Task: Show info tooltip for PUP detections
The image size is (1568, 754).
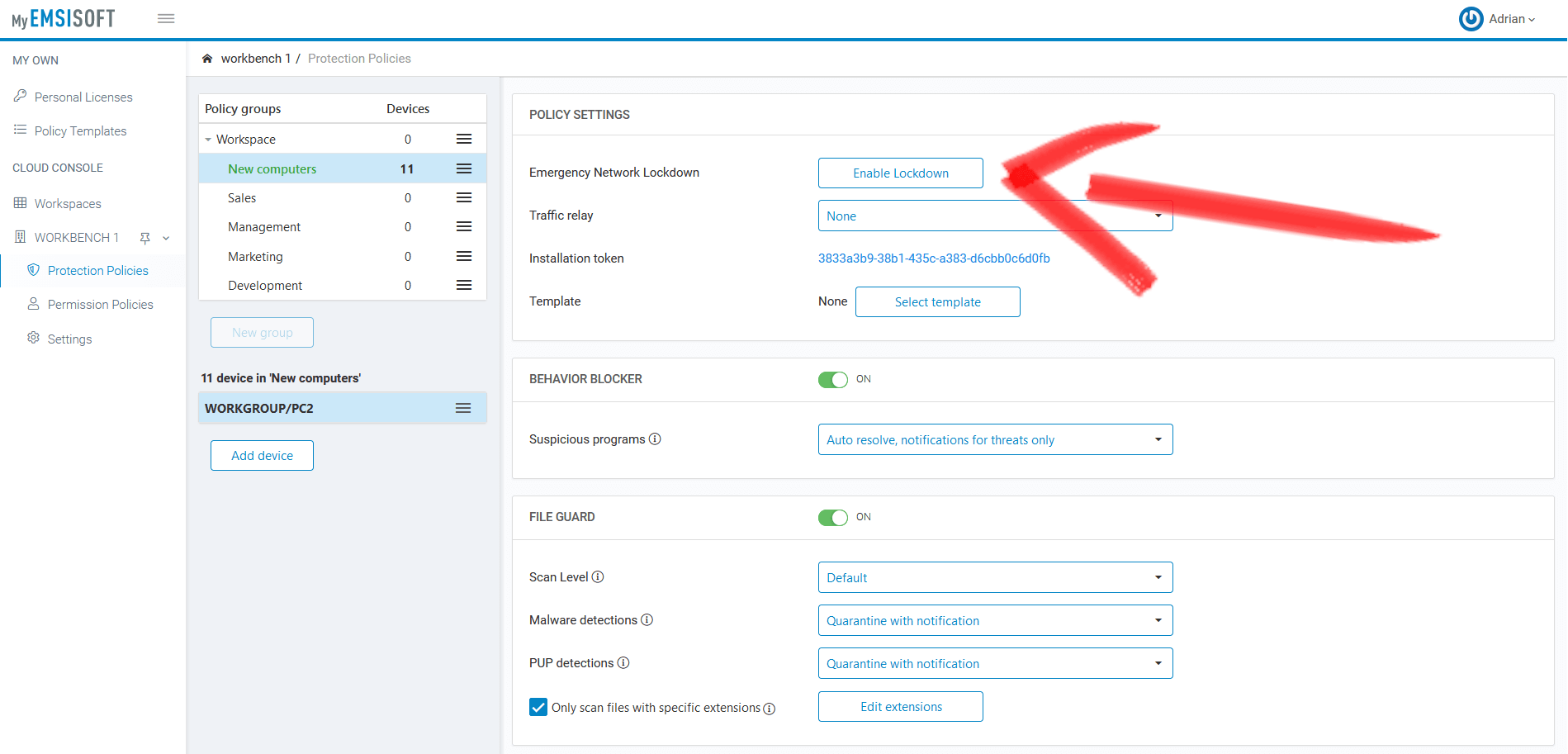Action: click(x=623, y=663)
